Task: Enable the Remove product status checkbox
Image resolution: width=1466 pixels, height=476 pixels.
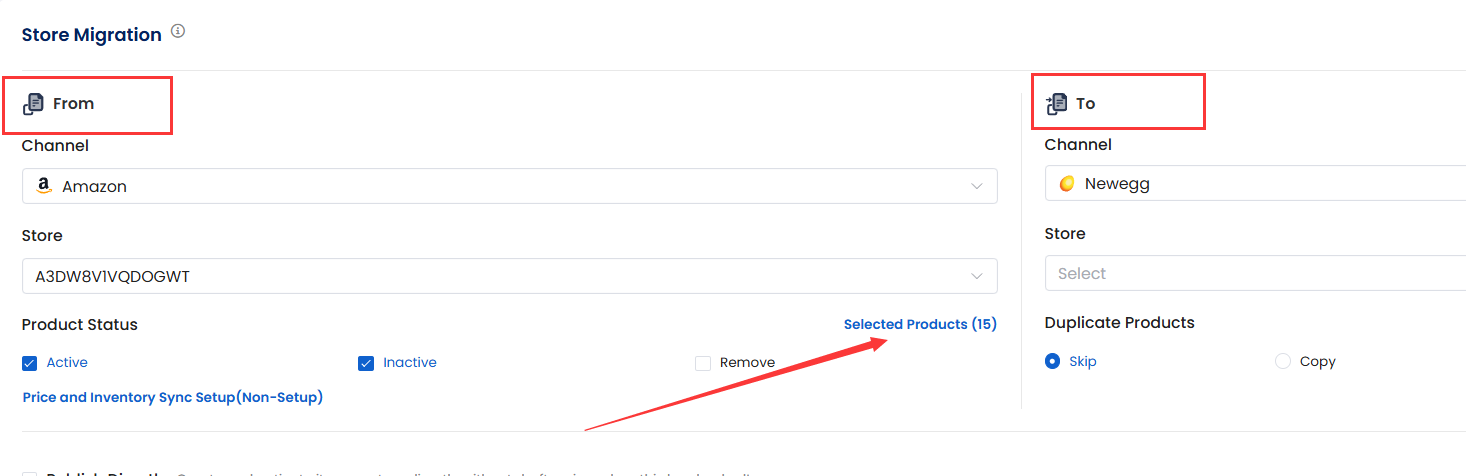Action: point(703,363)
